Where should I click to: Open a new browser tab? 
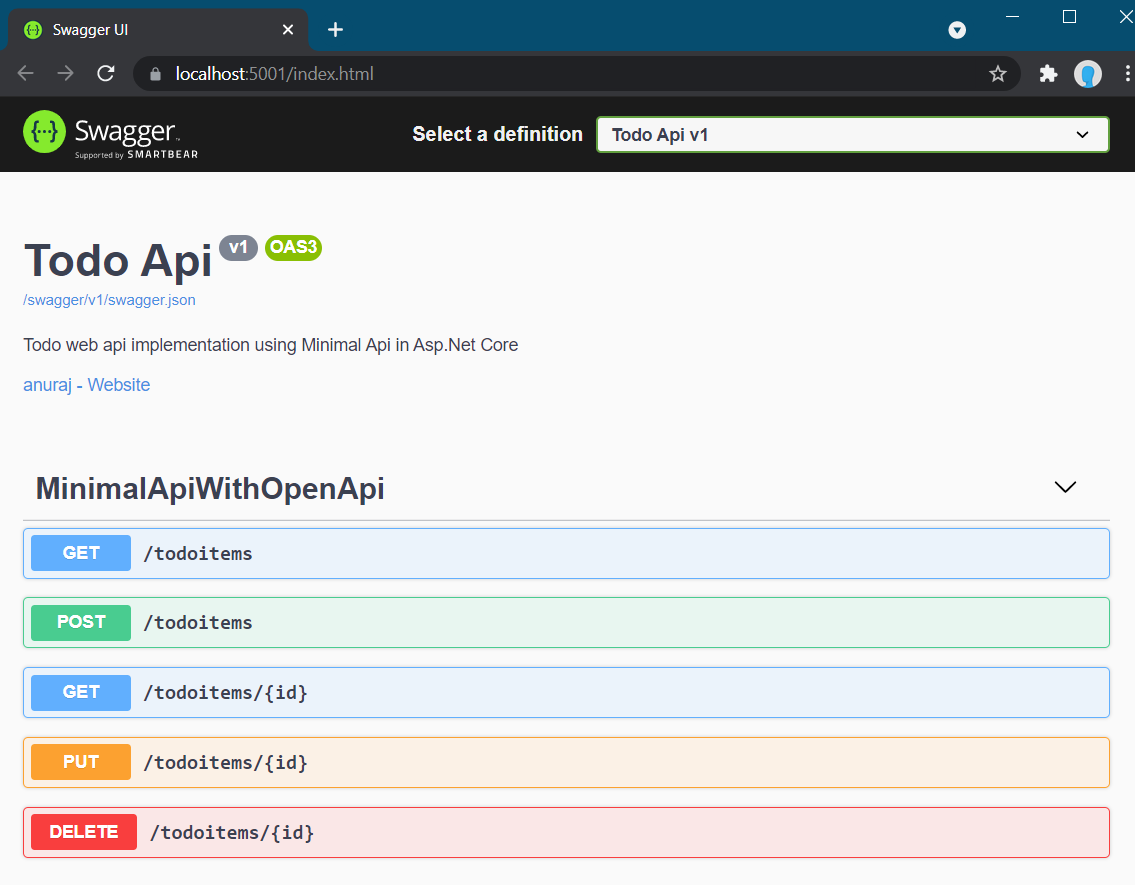[x=335, y=30]
